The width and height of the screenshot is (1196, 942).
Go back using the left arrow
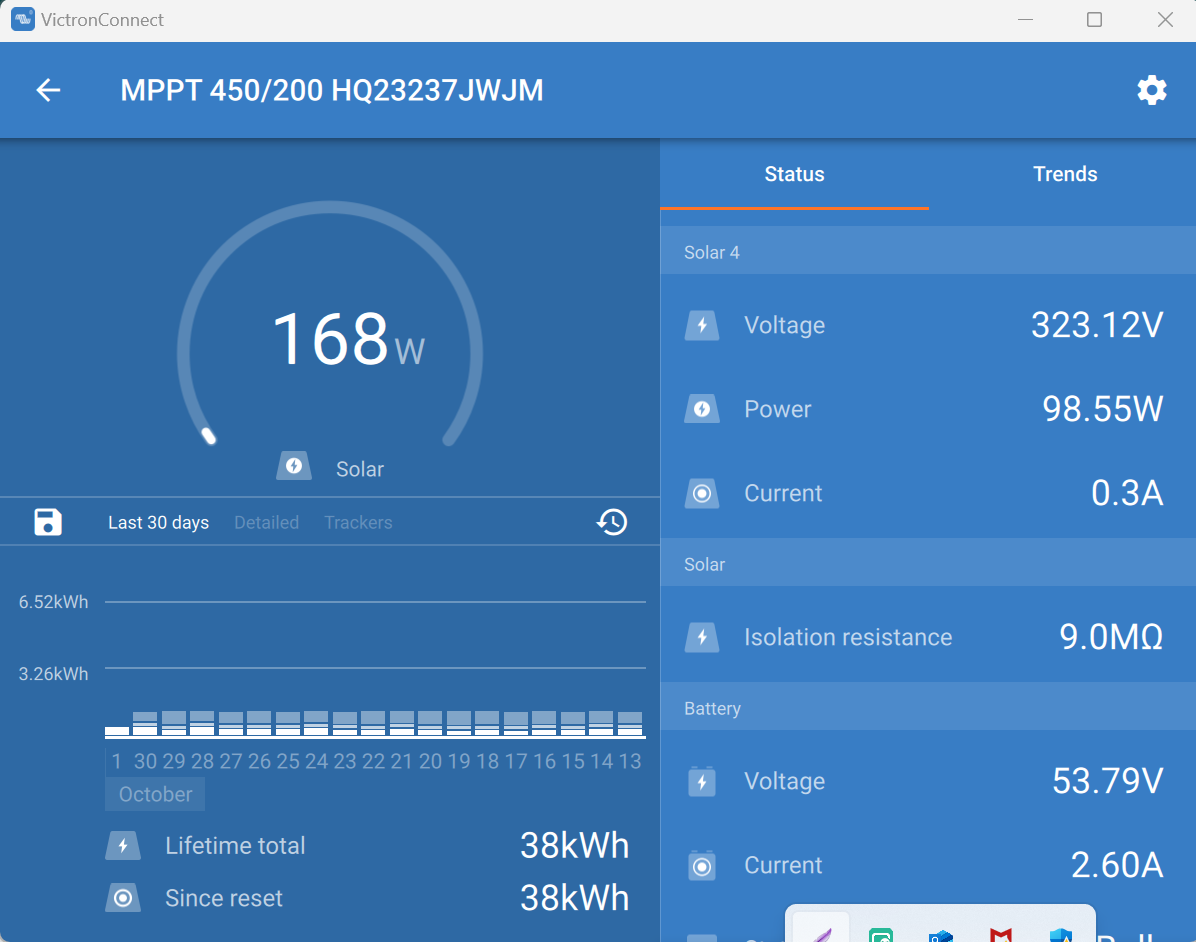(x=48, y=90)
